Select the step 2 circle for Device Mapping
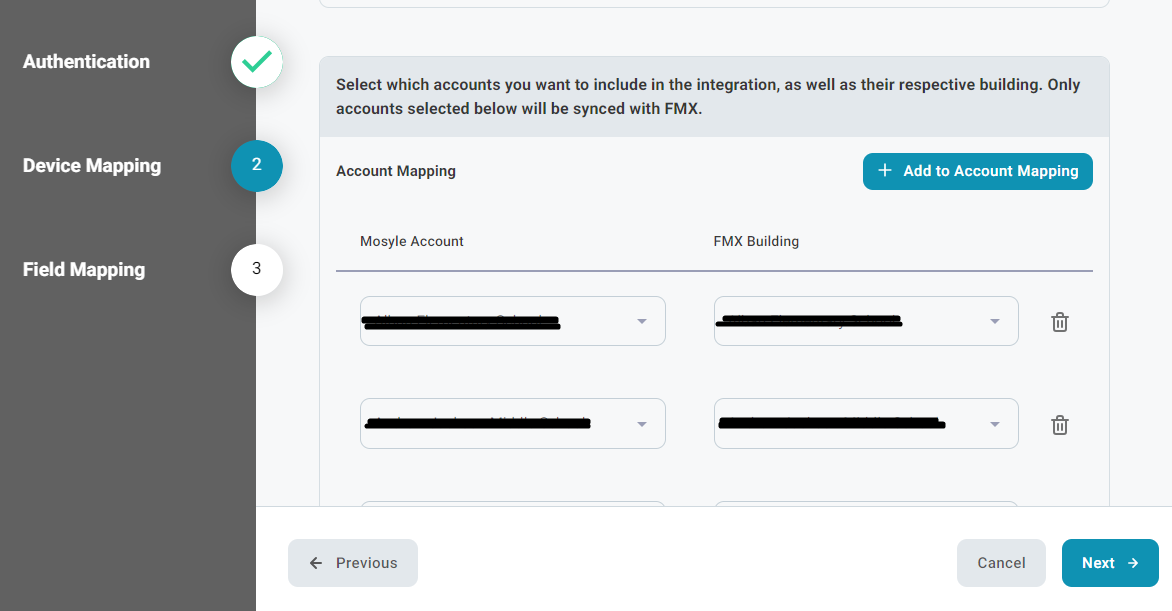Screen dimensions: 1172x611 [256, 166]
